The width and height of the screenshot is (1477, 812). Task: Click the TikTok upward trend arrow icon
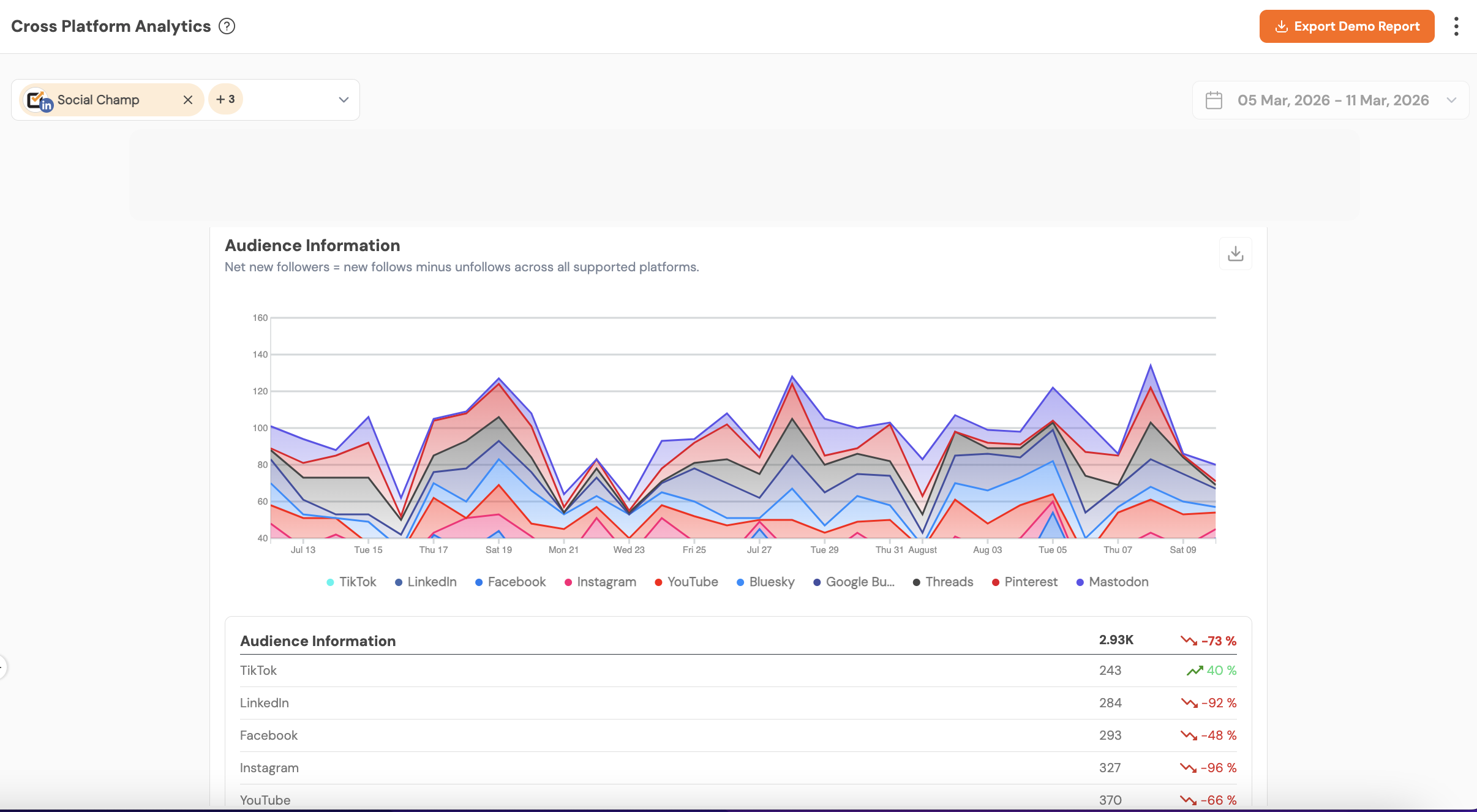click(x=1194, y=671)
